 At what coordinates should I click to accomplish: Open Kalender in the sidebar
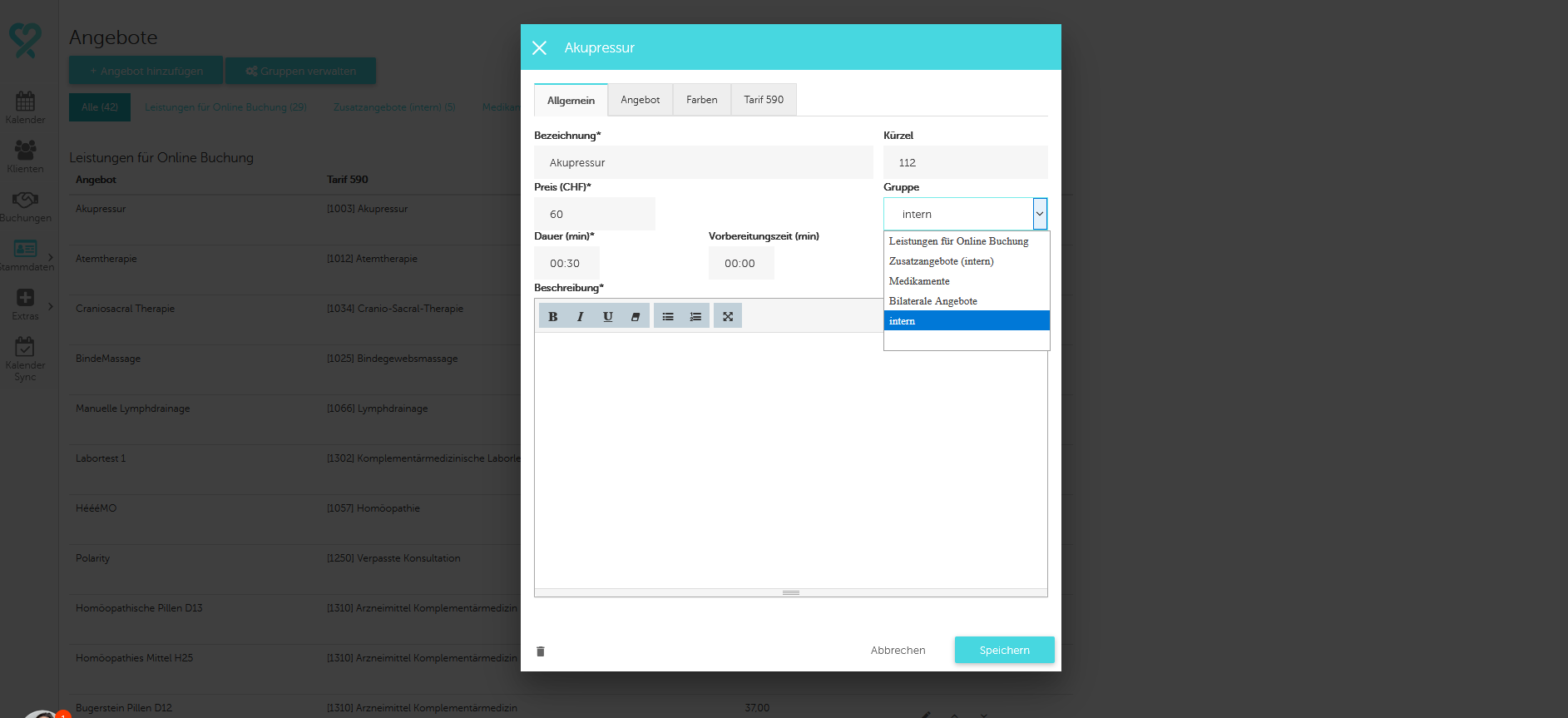pos(25,107)
